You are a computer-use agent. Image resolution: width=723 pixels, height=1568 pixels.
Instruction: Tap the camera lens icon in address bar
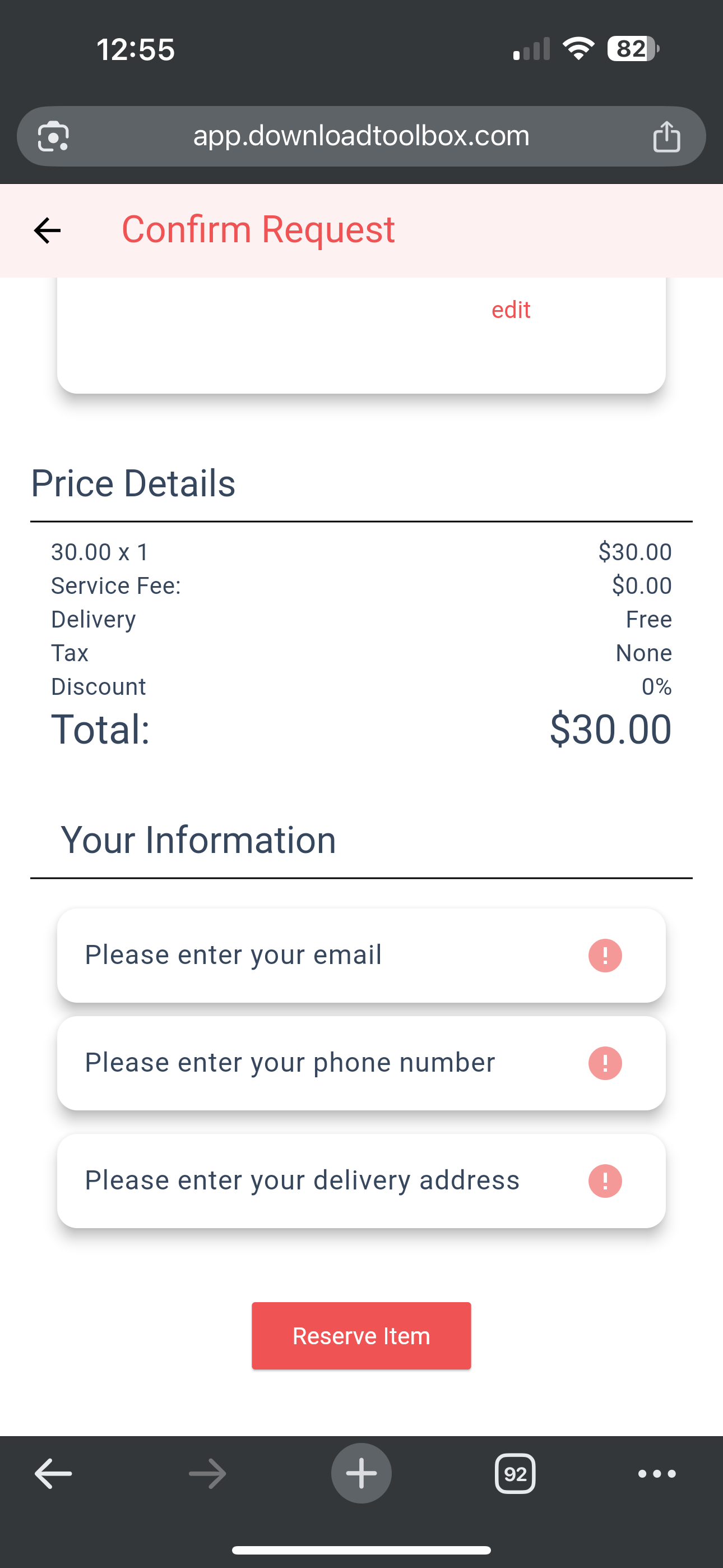(x=54, y=136)
